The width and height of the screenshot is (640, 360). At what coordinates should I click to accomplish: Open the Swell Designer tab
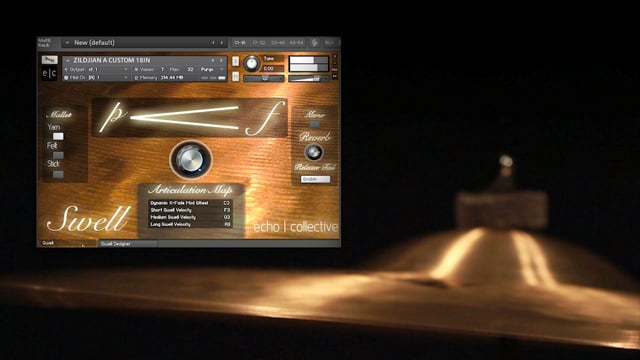tap(128, 244)
